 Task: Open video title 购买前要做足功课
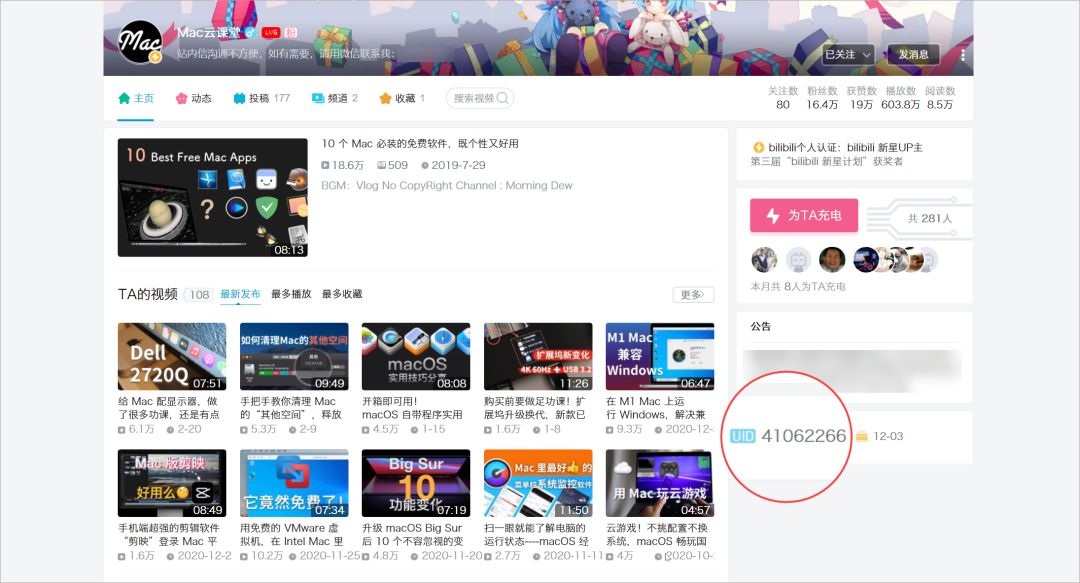pyautogui.click(x=535, y=408)
